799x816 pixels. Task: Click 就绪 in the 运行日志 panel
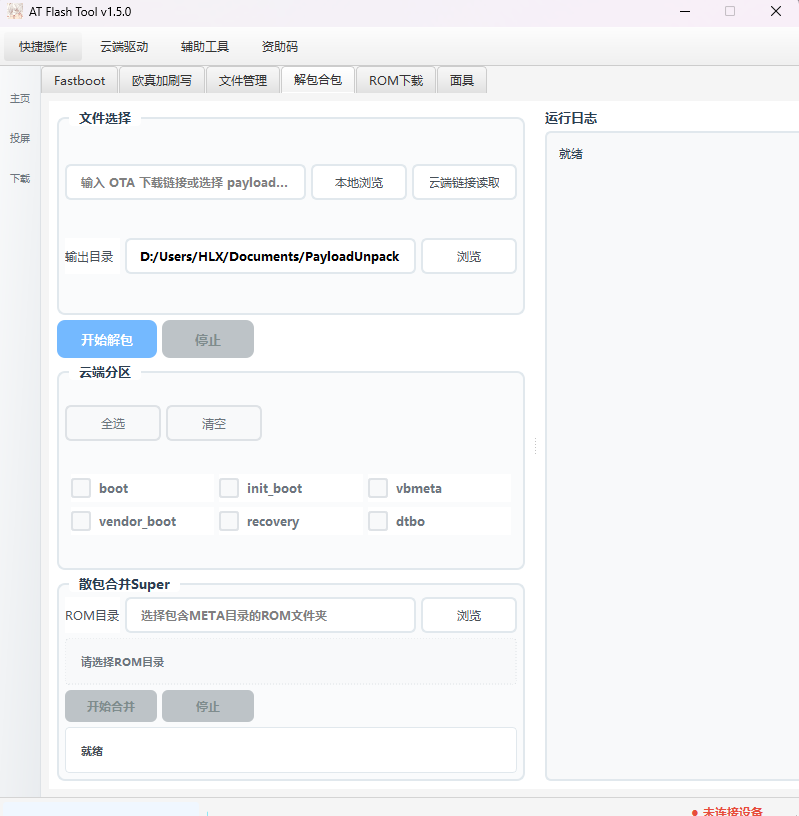click(x=570, y=154)
